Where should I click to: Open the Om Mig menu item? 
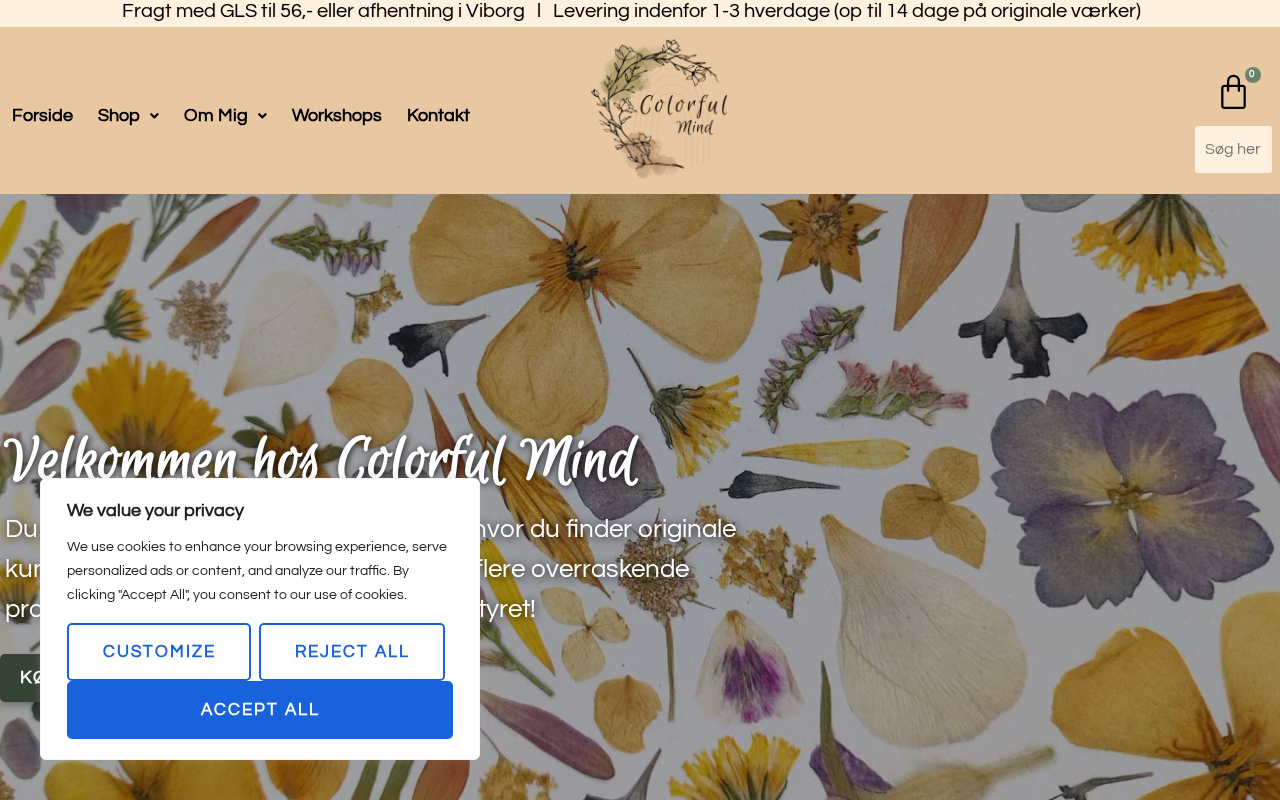215,116
